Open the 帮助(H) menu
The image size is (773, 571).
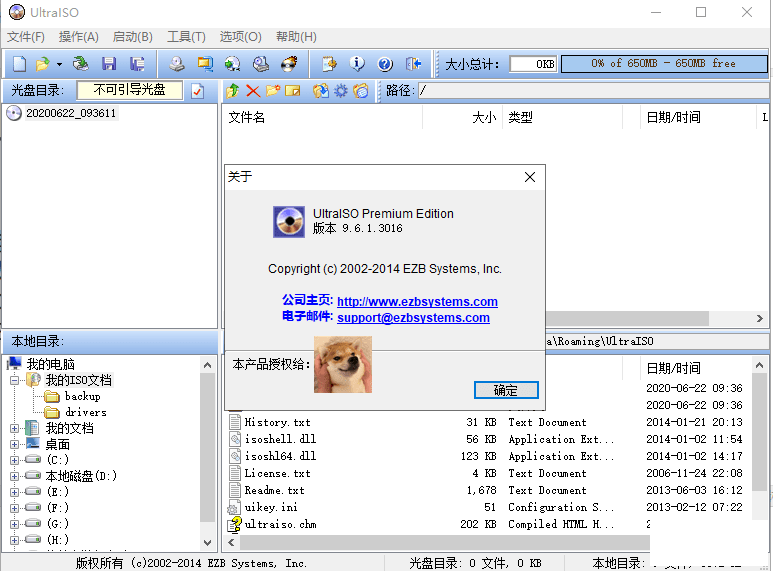pyautogui.click(x=296, y=37)
